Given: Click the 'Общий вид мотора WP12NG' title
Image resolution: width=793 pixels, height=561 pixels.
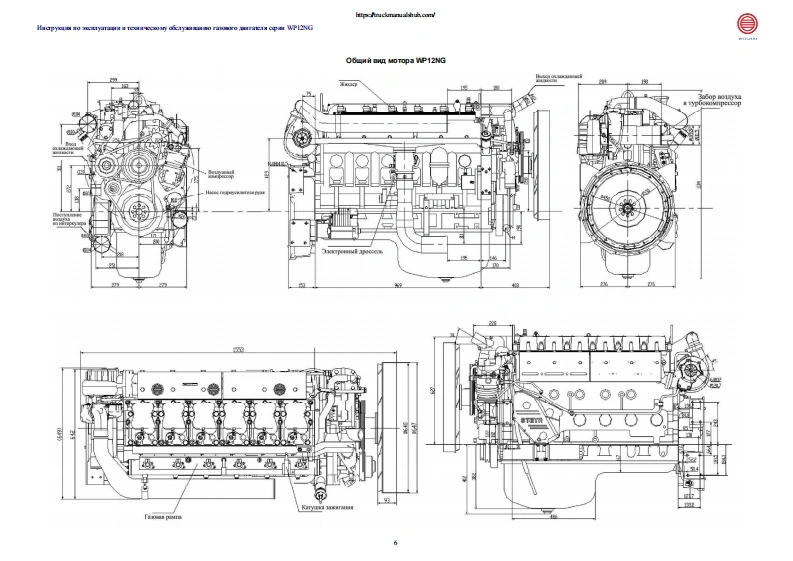Looking at the screenshot, I should tap(395, 61).
